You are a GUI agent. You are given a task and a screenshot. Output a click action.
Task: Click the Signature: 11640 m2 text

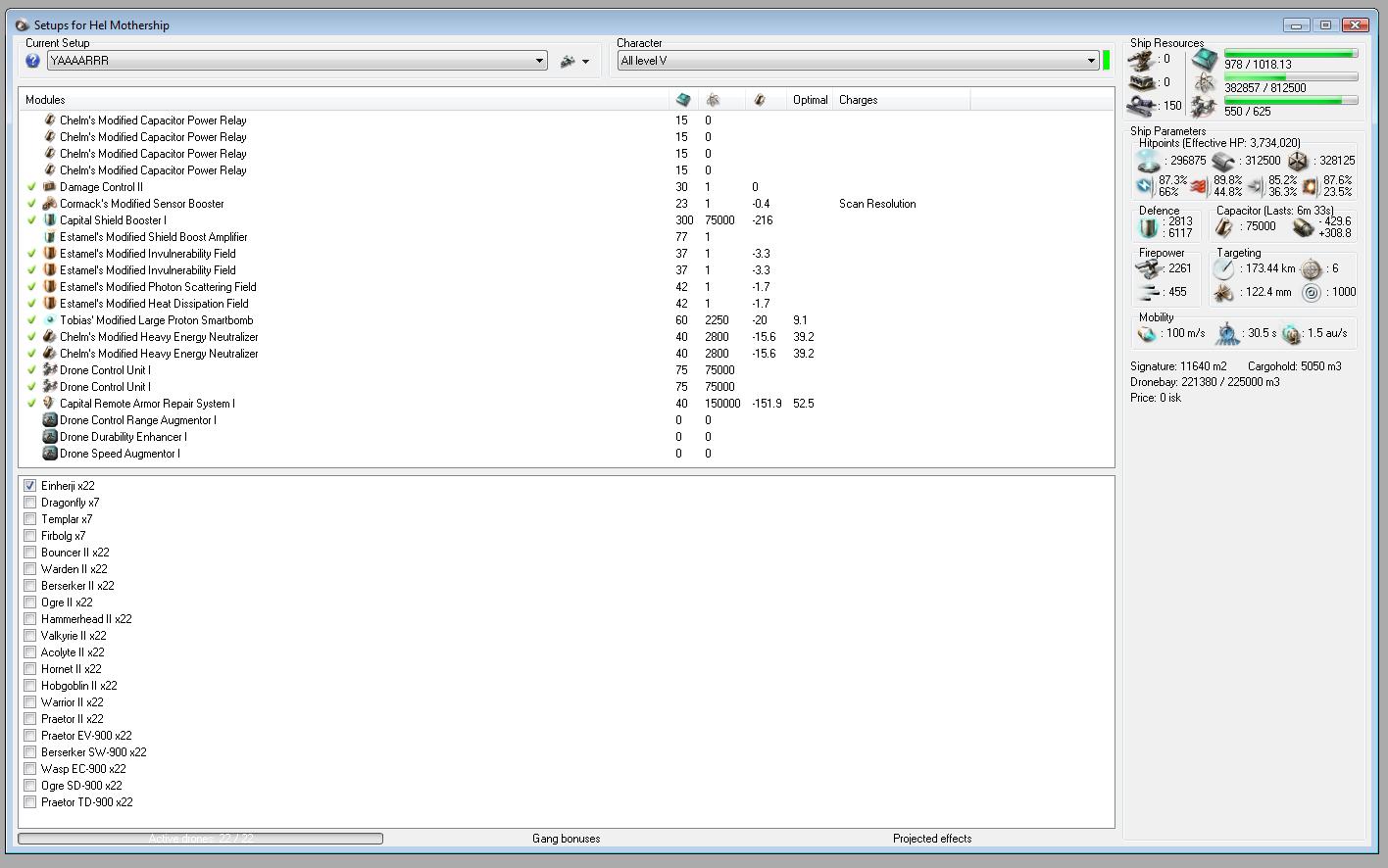1178,366
